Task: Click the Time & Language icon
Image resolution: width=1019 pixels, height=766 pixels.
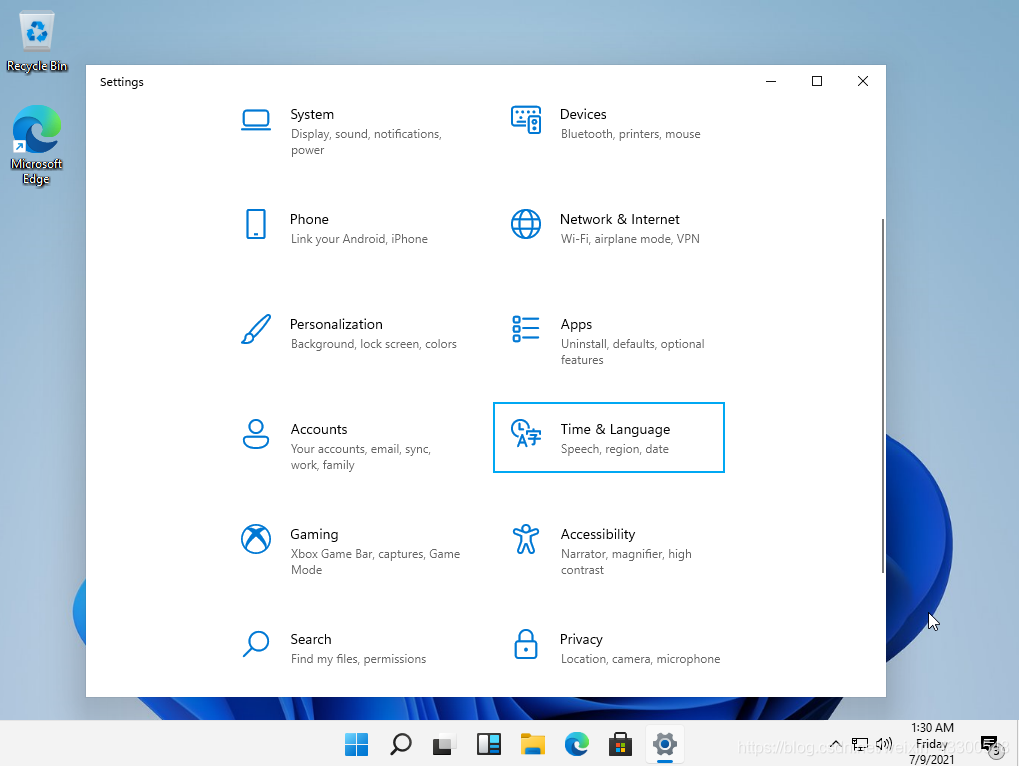Action: point(526,433)
